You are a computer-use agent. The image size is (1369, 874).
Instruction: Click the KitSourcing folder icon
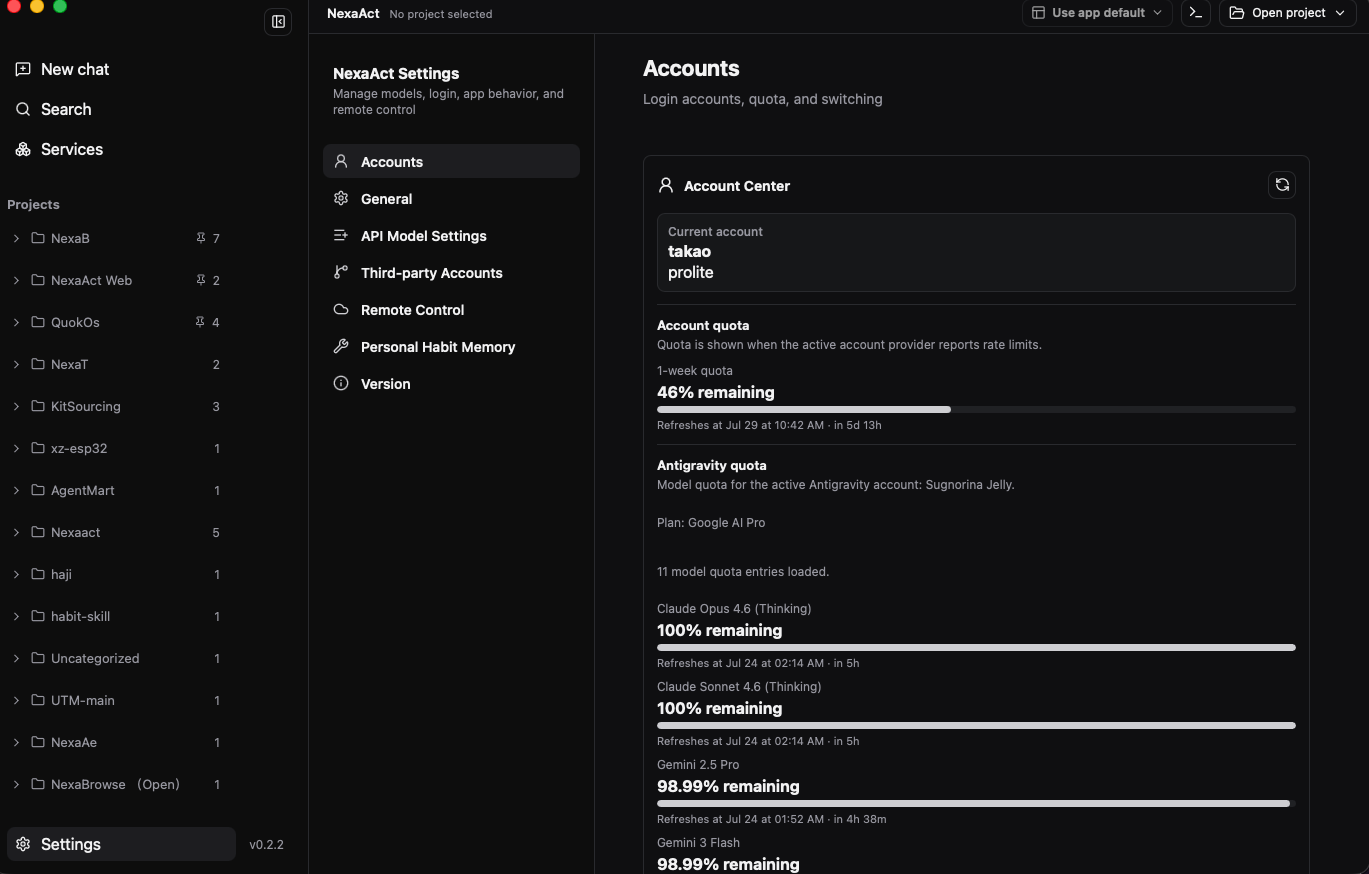click(38, 406)
